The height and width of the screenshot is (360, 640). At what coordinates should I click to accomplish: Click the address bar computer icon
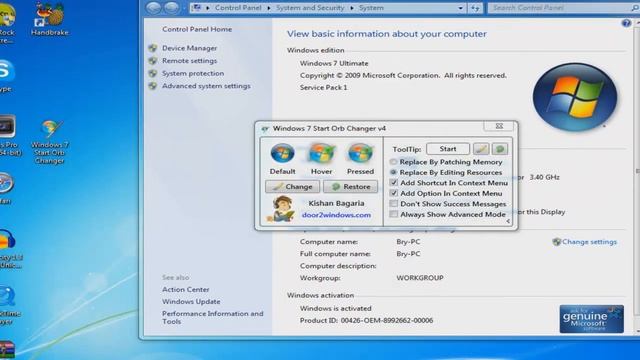tap(197, 8)
